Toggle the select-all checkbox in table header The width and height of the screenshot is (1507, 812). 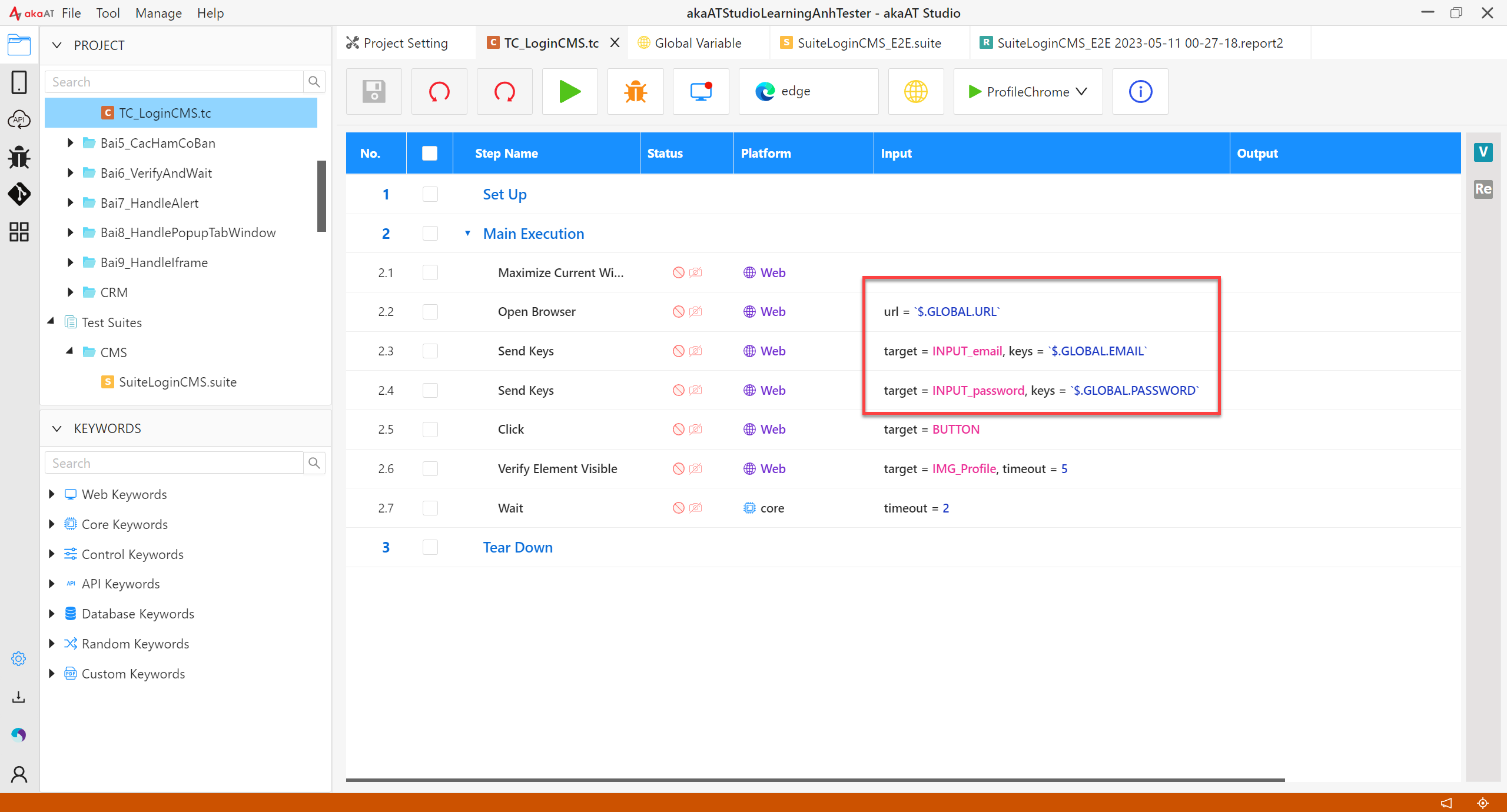430,154
